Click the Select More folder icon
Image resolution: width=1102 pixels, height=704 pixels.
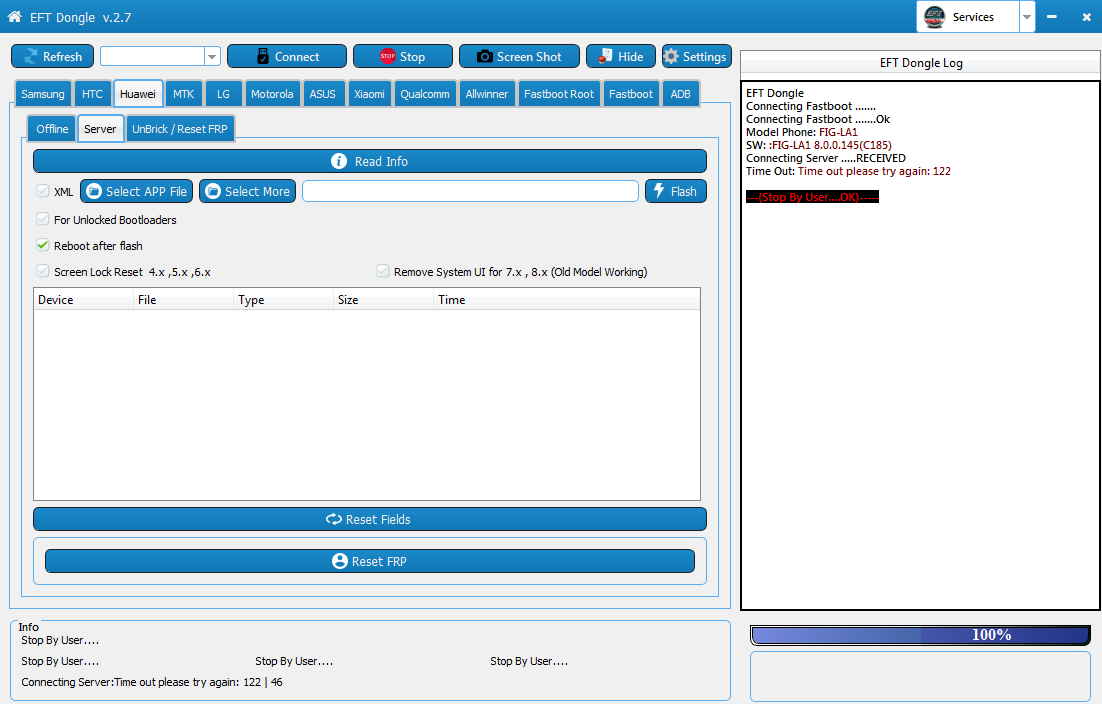coord(213,191)
